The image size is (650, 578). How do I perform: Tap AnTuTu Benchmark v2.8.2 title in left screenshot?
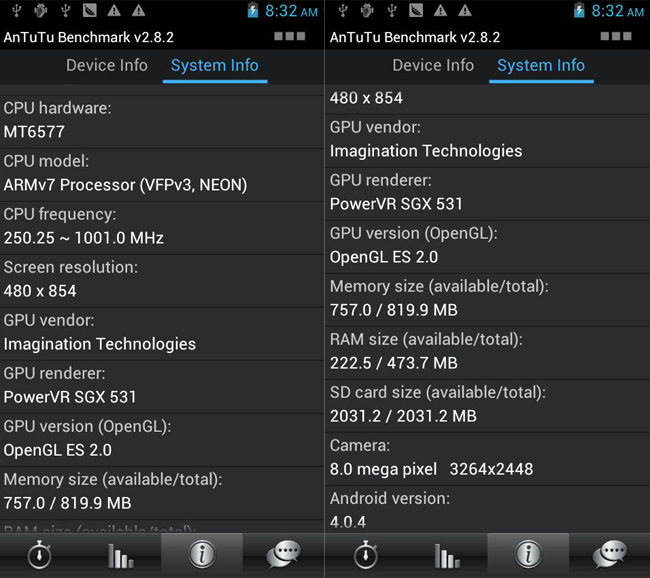tap(89, 38)
